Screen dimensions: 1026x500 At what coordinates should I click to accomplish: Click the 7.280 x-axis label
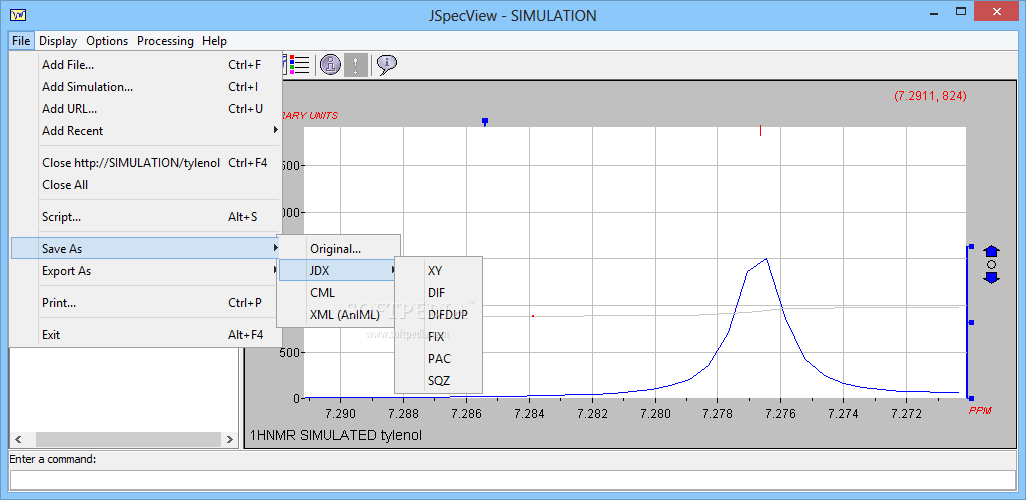[655, 414]
